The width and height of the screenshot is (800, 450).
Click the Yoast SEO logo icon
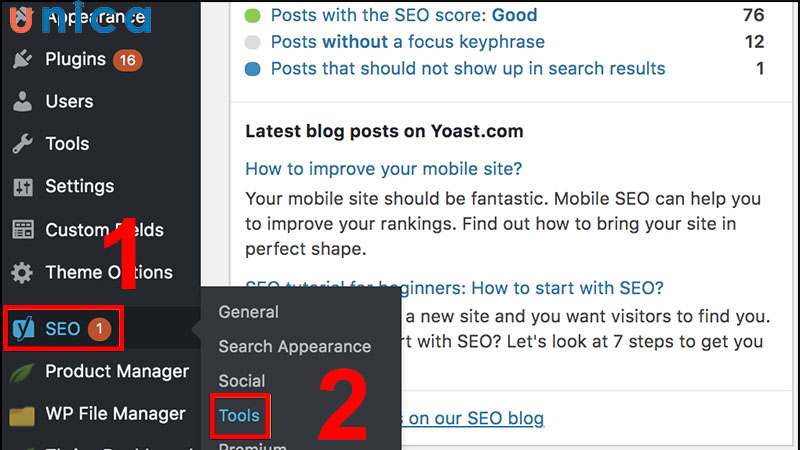23,329
